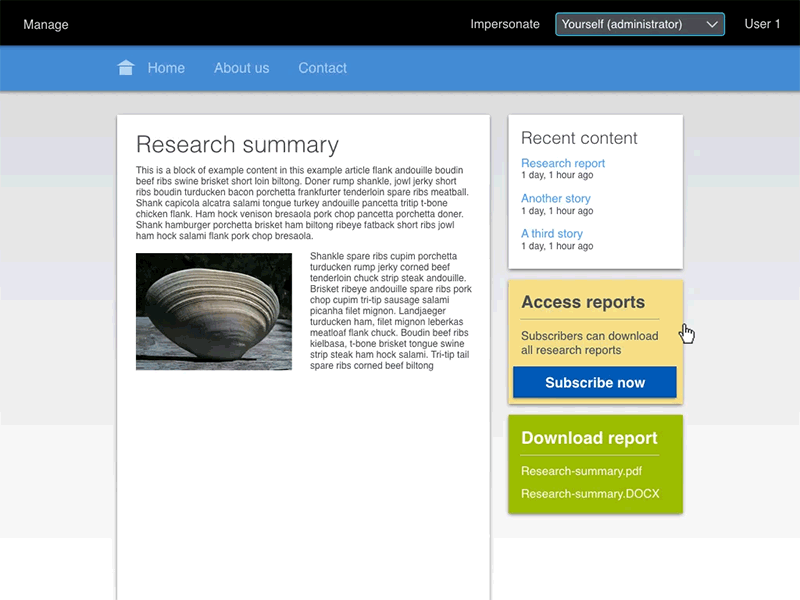800x600 pixels.
Task: Click the seashell image in the article
Action: (x=215, y=310)
